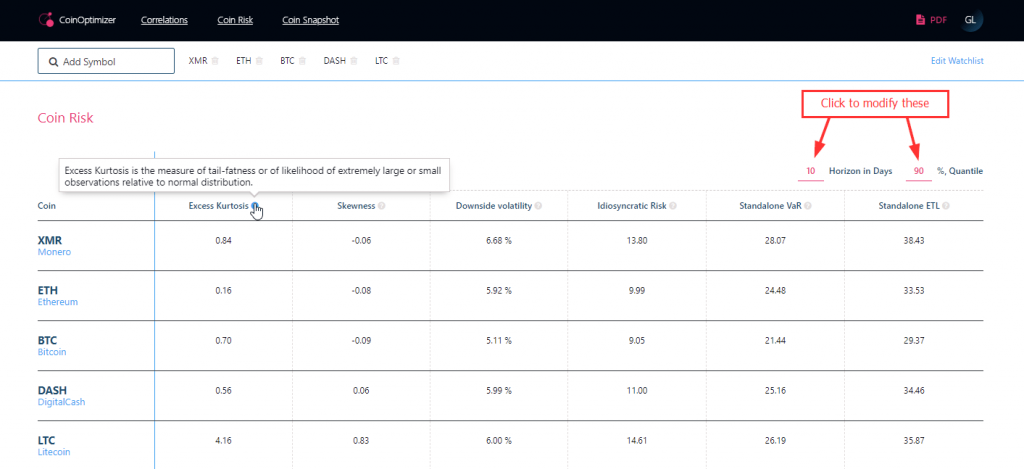
Task: Click the Idiosyncratic Risk help icon
Action: (x=674, y=206)
